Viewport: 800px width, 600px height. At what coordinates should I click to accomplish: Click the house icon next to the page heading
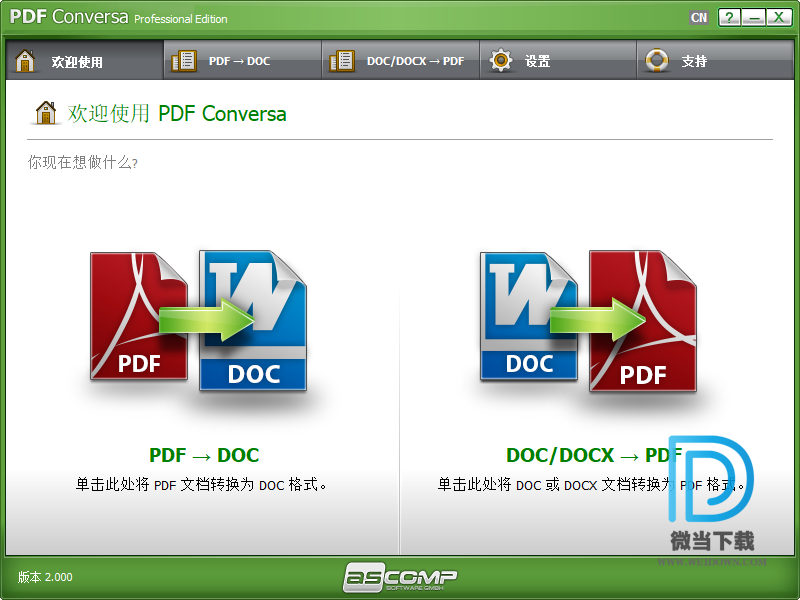(46, 113)
